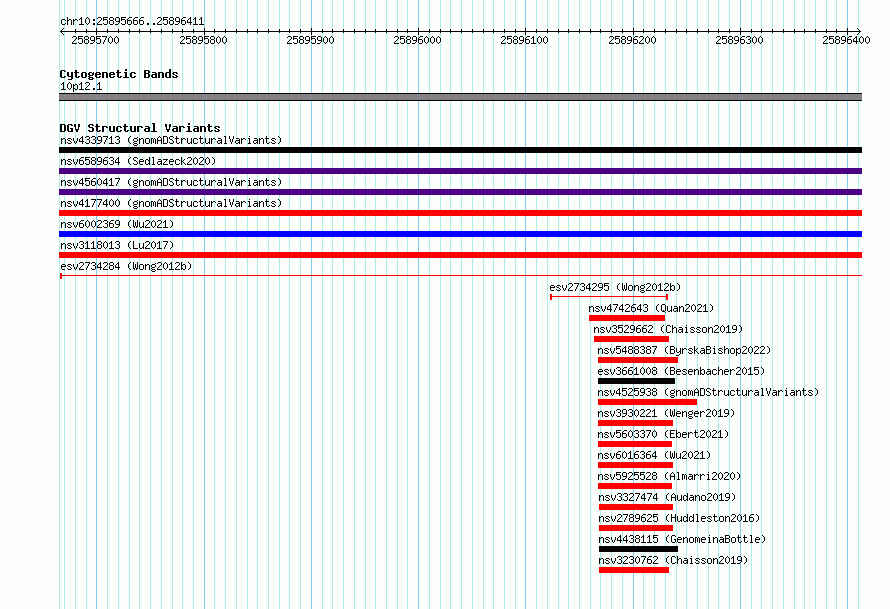The height and width of the screenshot is (609, 890).
Task: Open the nsv6589634 (Sedlazeck2020) variant label
Action: [138, 161]
